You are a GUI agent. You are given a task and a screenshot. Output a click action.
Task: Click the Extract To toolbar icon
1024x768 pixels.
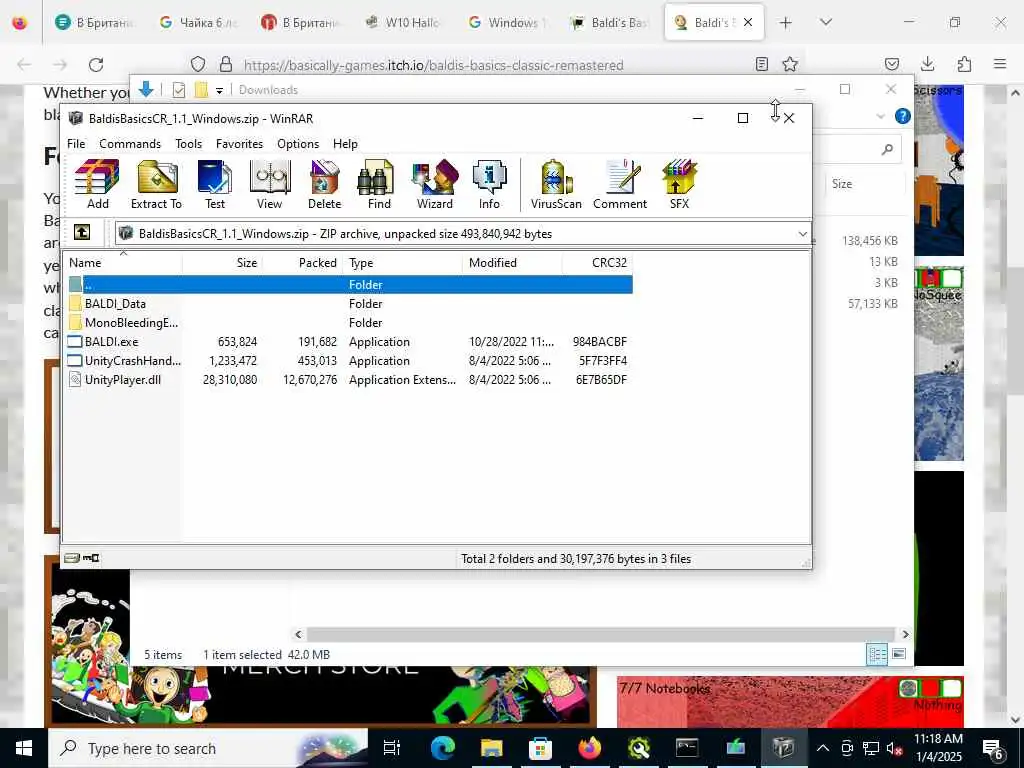pyautogui.click(x=156, y=184)
